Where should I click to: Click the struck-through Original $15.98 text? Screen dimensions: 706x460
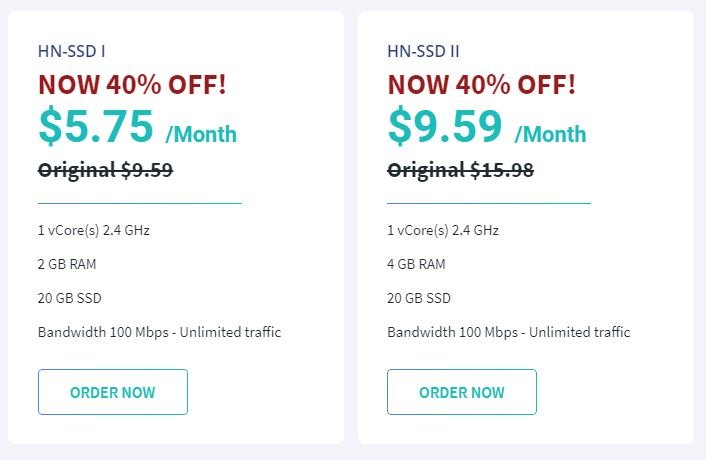(x=460, y=170)
